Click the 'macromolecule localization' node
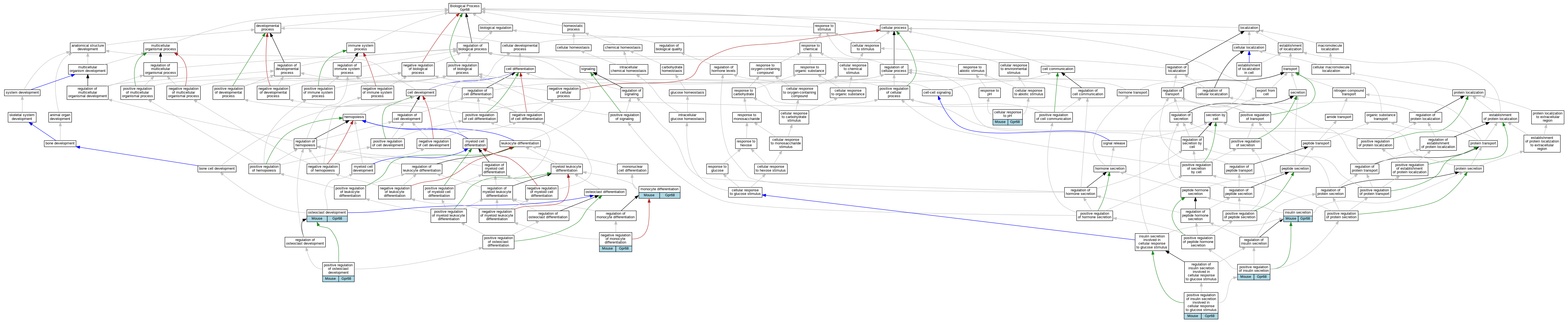 pyautogui.click(x=1330, y=47)
